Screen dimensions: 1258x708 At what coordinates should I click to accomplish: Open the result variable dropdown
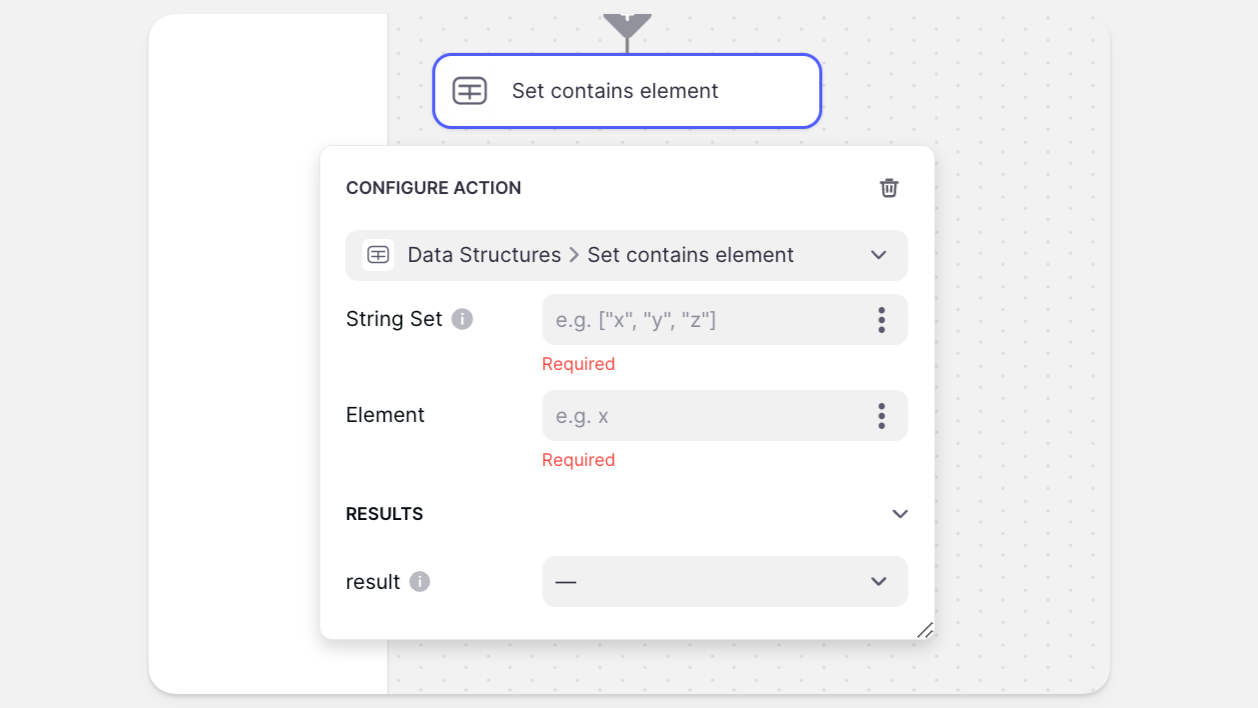coord(724,582)
